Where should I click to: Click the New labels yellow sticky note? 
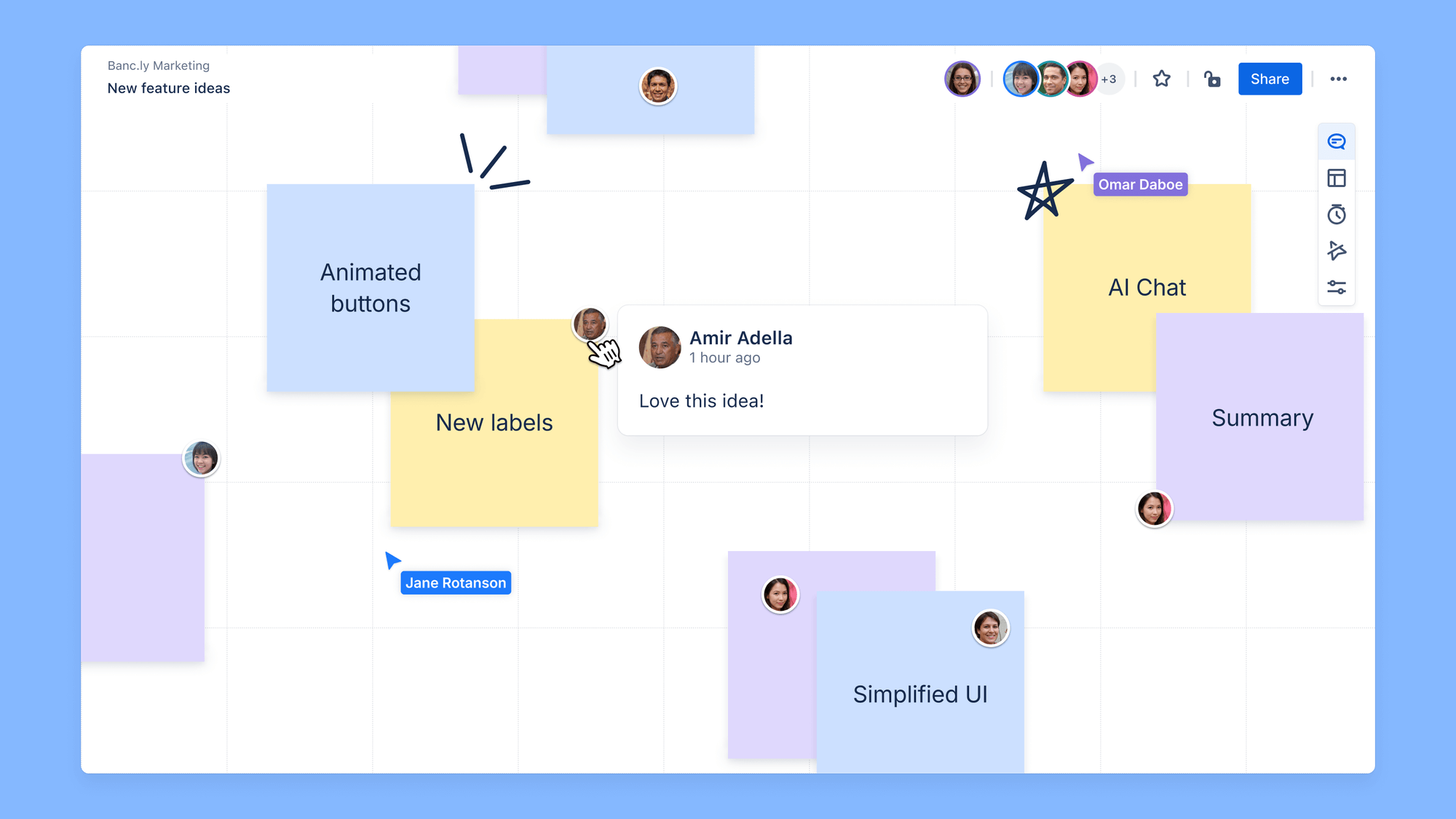[x=494, y=422]
